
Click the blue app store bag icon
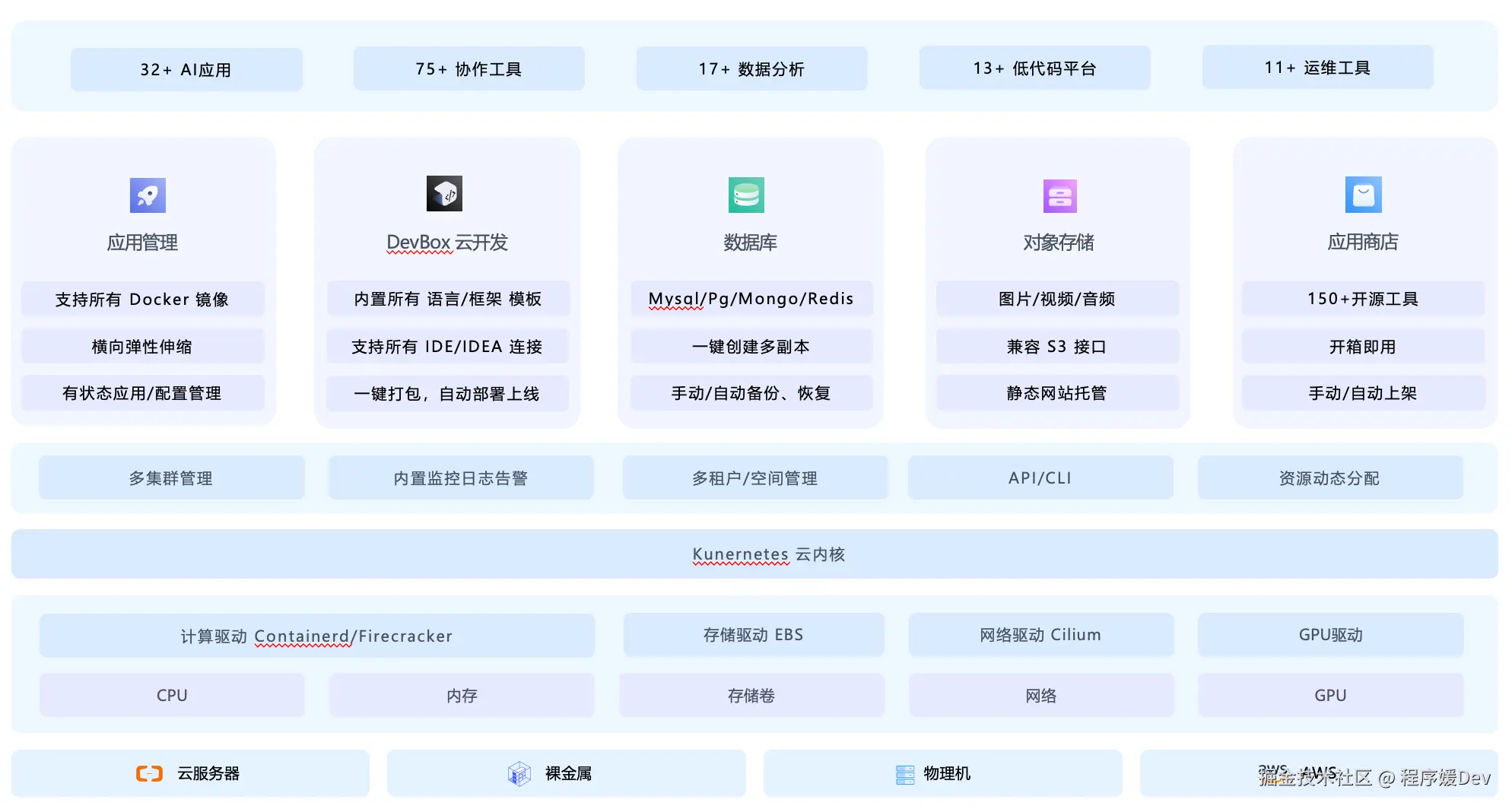point(1363,195)
